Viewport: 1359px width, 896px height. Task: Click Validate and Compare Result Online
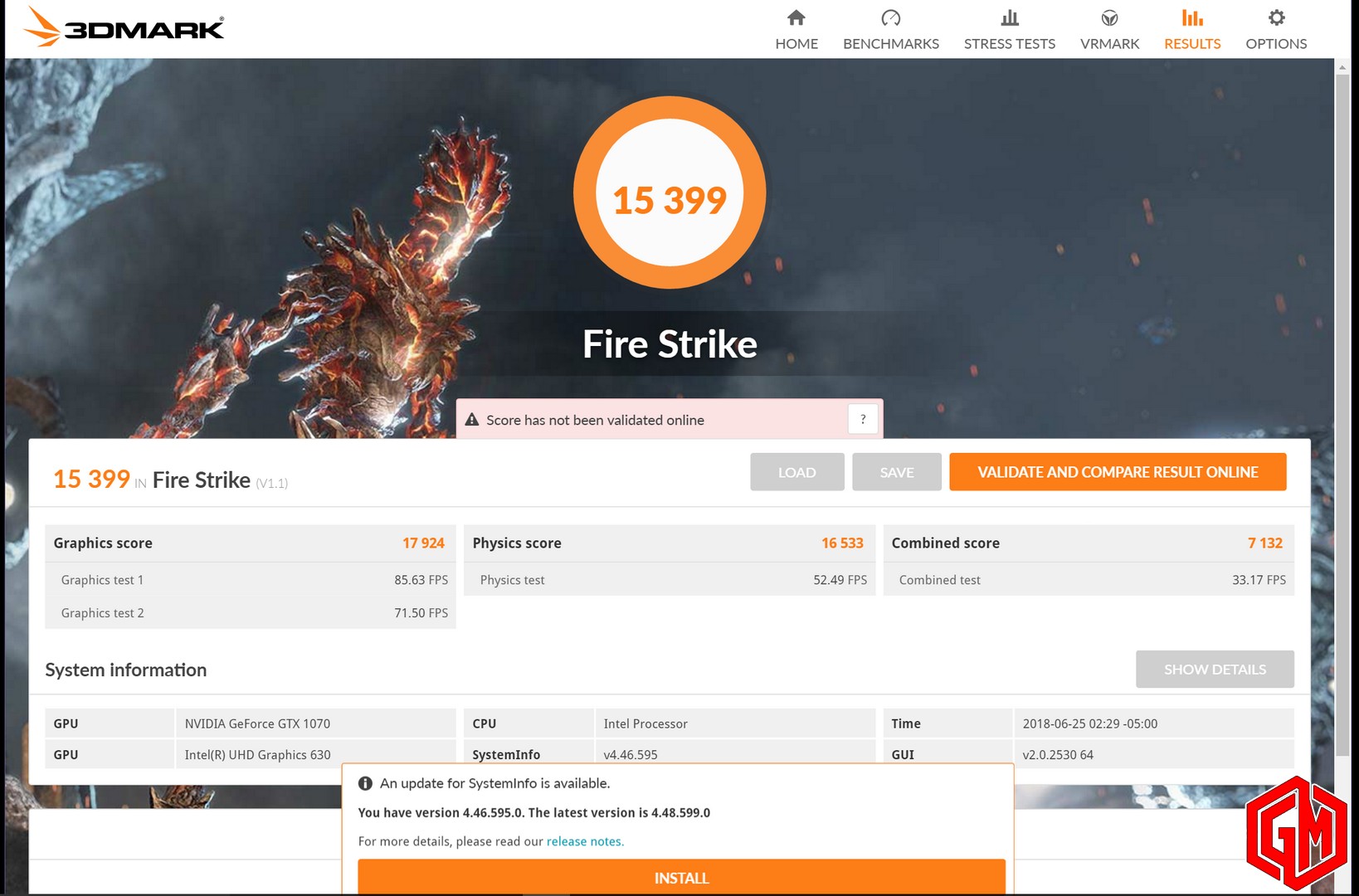[x=1118, y=472]
